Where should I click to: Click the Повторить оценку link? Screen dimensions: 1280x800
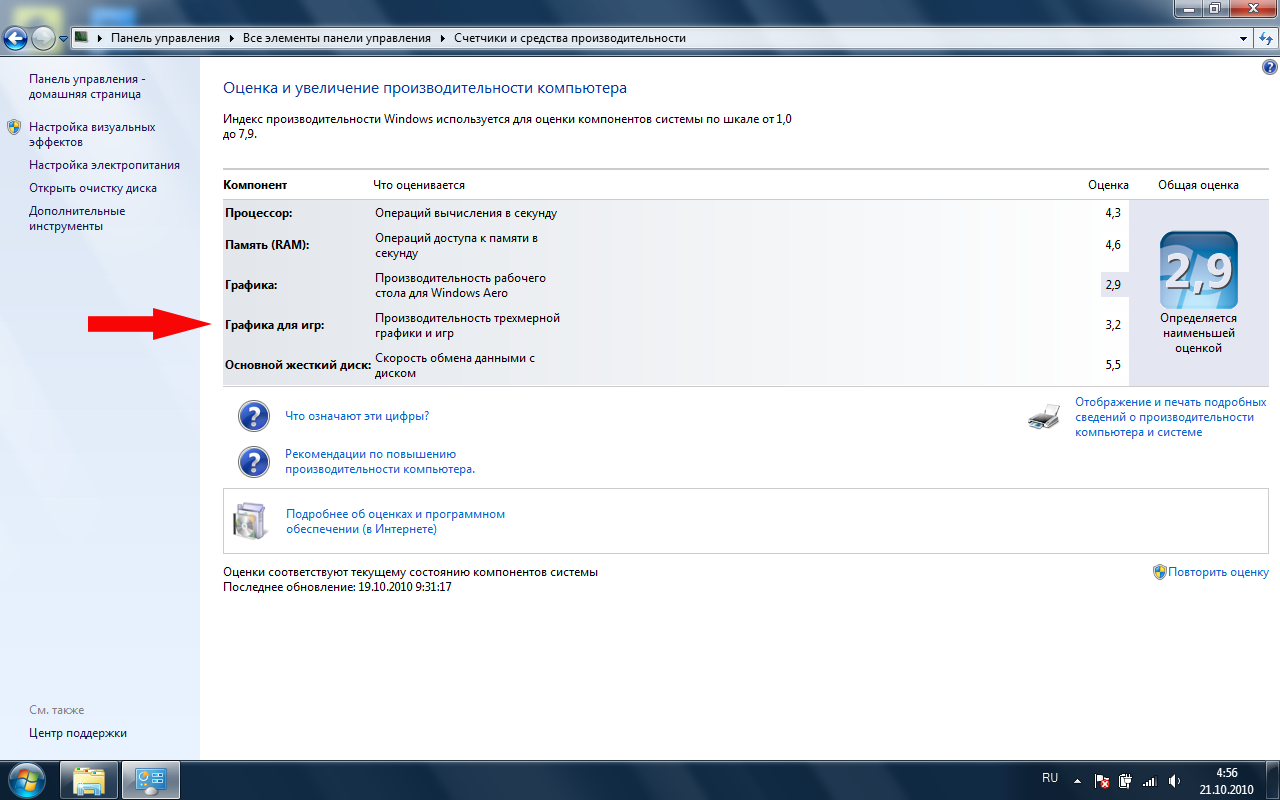[x=1218, y=572]
